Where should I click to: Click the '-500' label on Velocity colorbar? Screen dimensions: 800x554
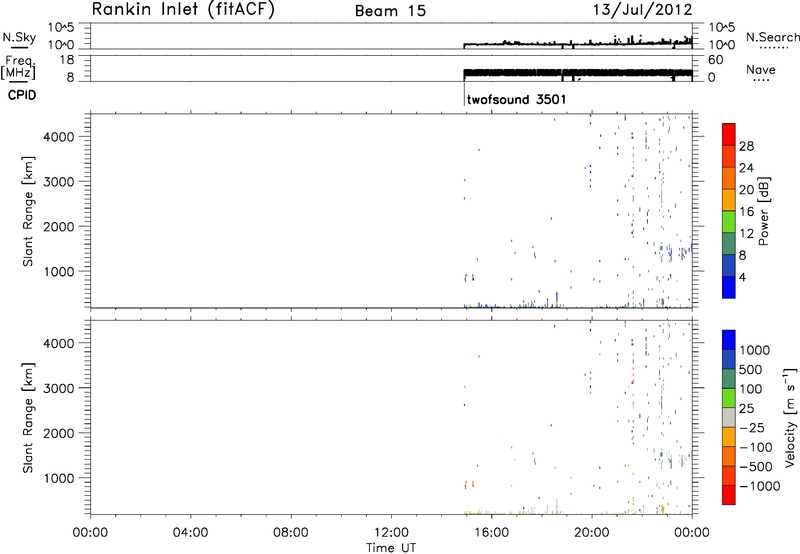[x=756, y=467]
